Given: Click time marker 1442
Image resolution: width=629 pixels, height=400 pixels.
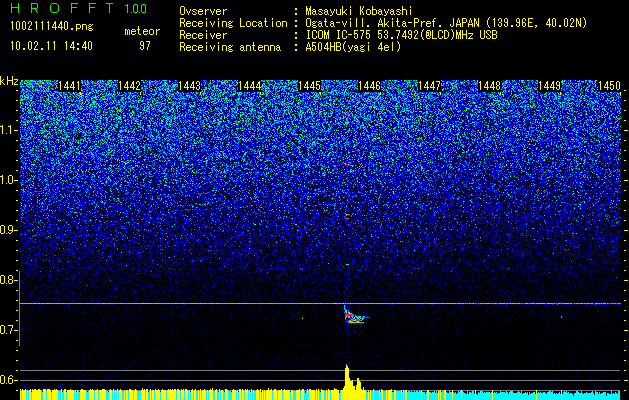Looking at the screenshot, I should coord(130,86).
